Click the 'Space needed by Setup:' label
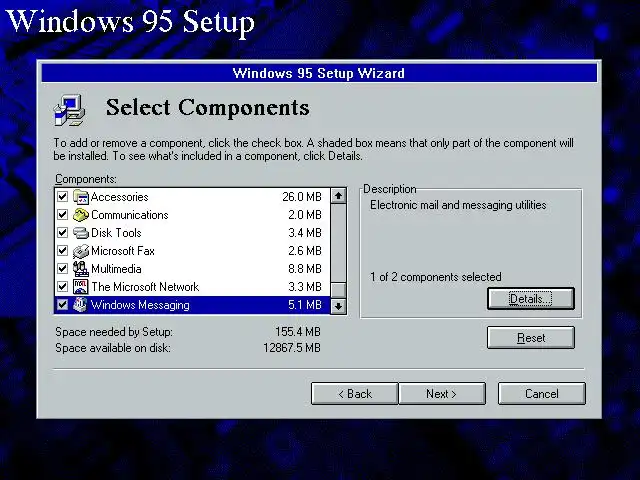The height and width of the screenshot is (480, 640). click(114, 332)
